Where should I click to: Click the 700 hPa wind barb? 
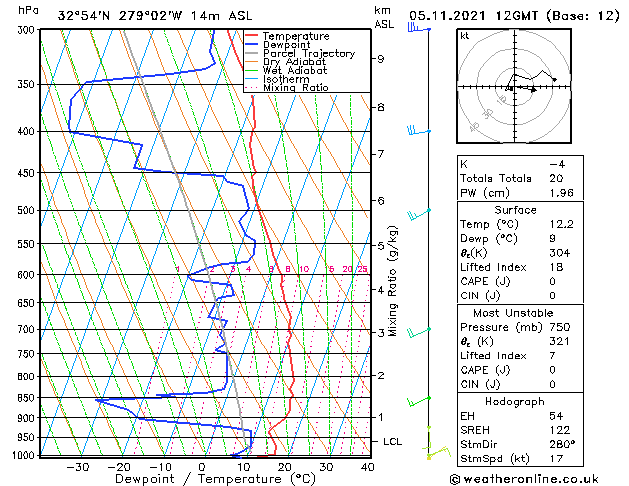click(418, 332)
